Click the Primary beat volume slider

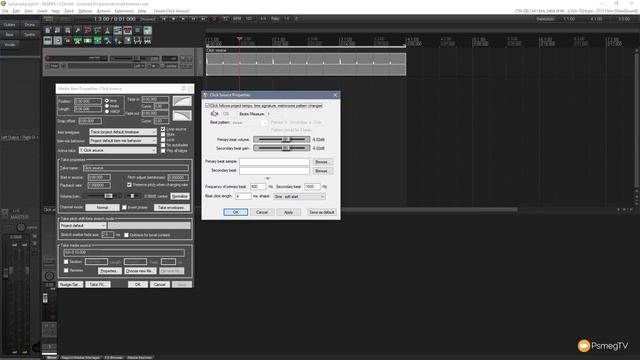[282, 140]
